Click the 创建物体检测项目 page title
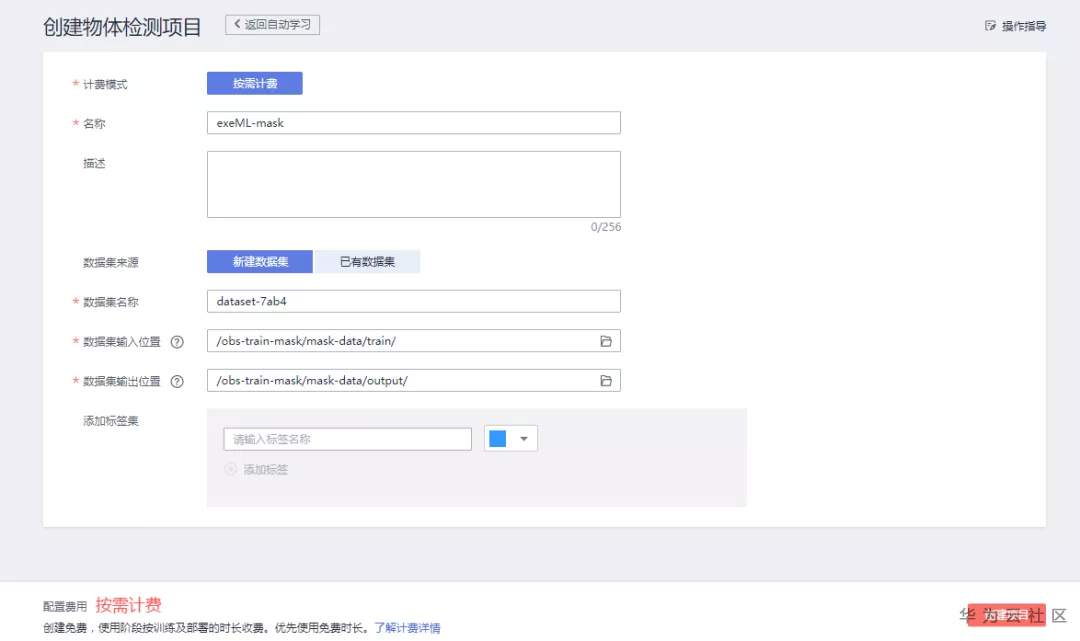Image resolution: width=1080 pixels, height=641 pixels. point(122,27)
